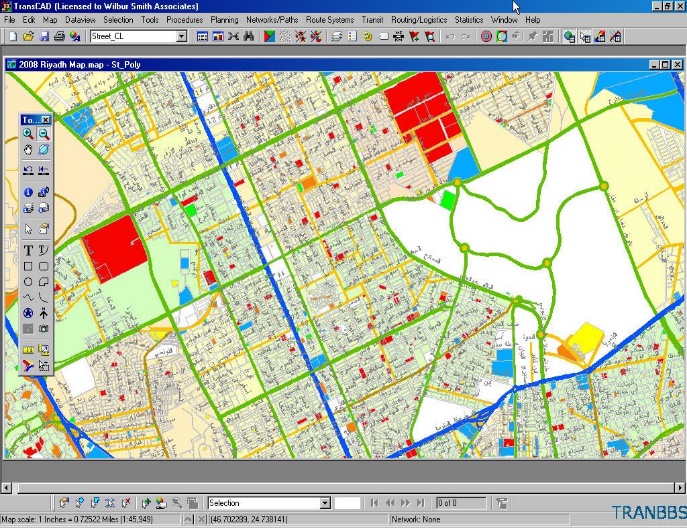This screenshot has height=528, width=687.
Task: Close the Tools floating palette
Action: [x=47, y=118]
